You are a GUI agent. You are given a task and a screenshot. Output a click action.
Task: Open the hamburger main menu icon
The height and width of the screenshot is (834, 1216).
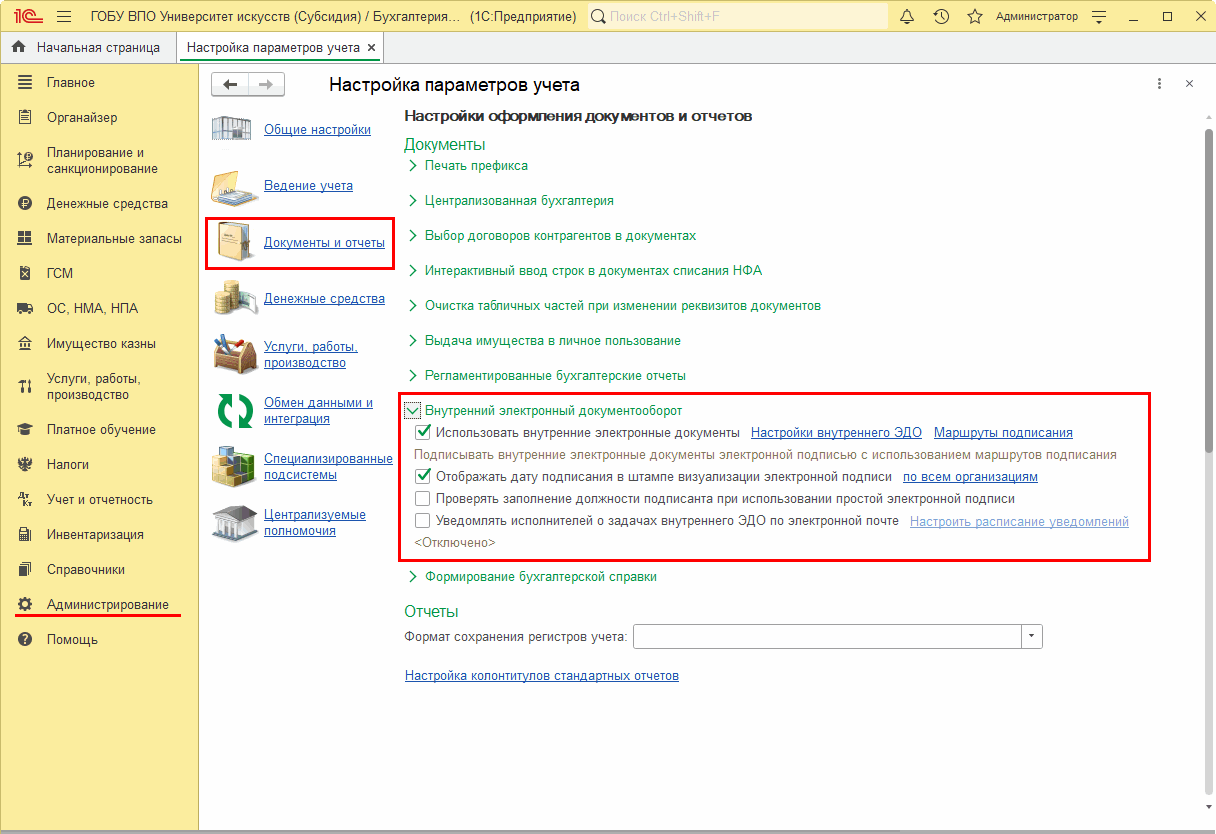click(65, 17)
